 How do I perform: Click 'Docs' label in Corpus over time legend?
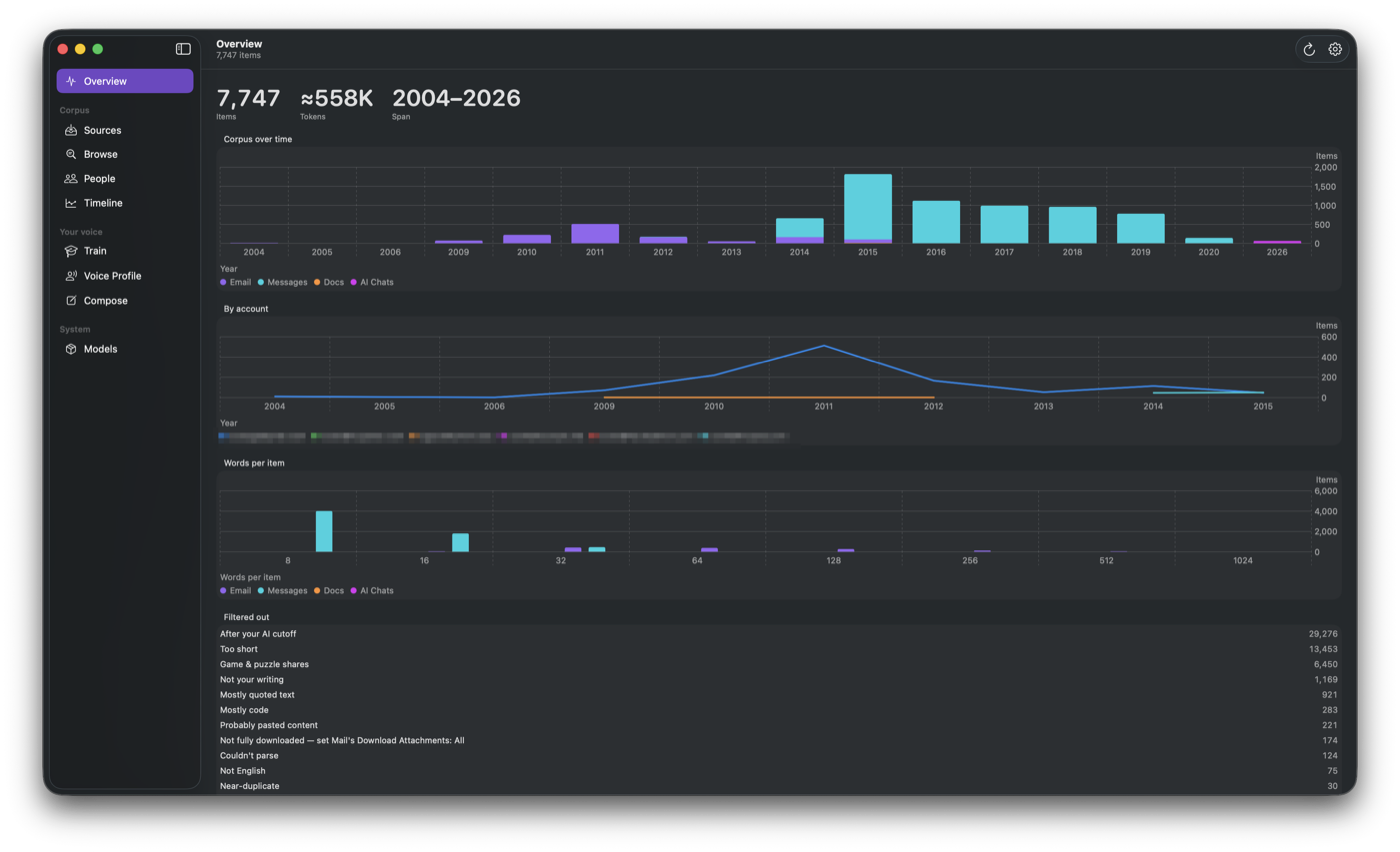334,282
